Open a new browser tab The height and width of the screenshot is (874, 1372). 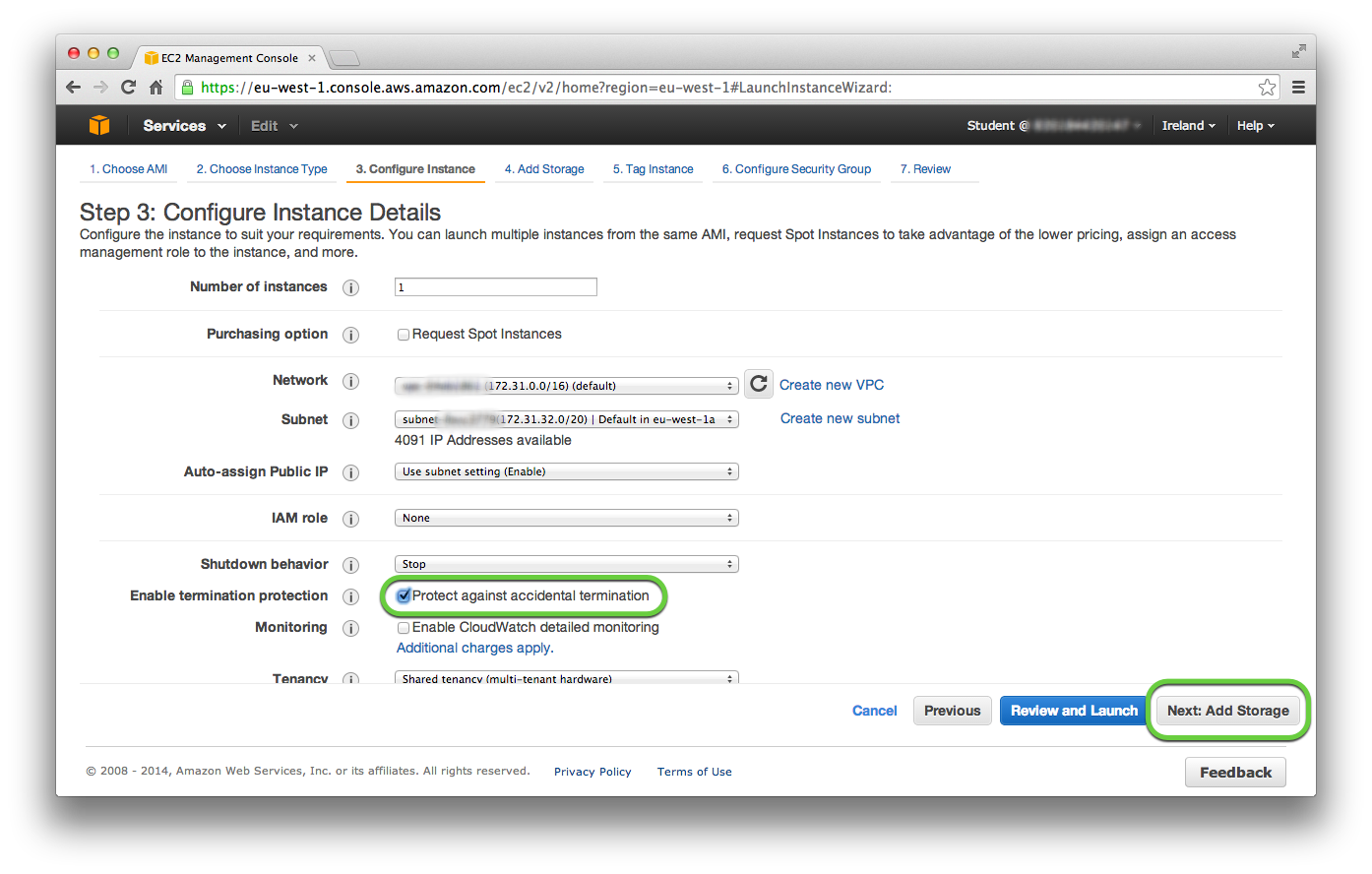click(x=343, y=58)
